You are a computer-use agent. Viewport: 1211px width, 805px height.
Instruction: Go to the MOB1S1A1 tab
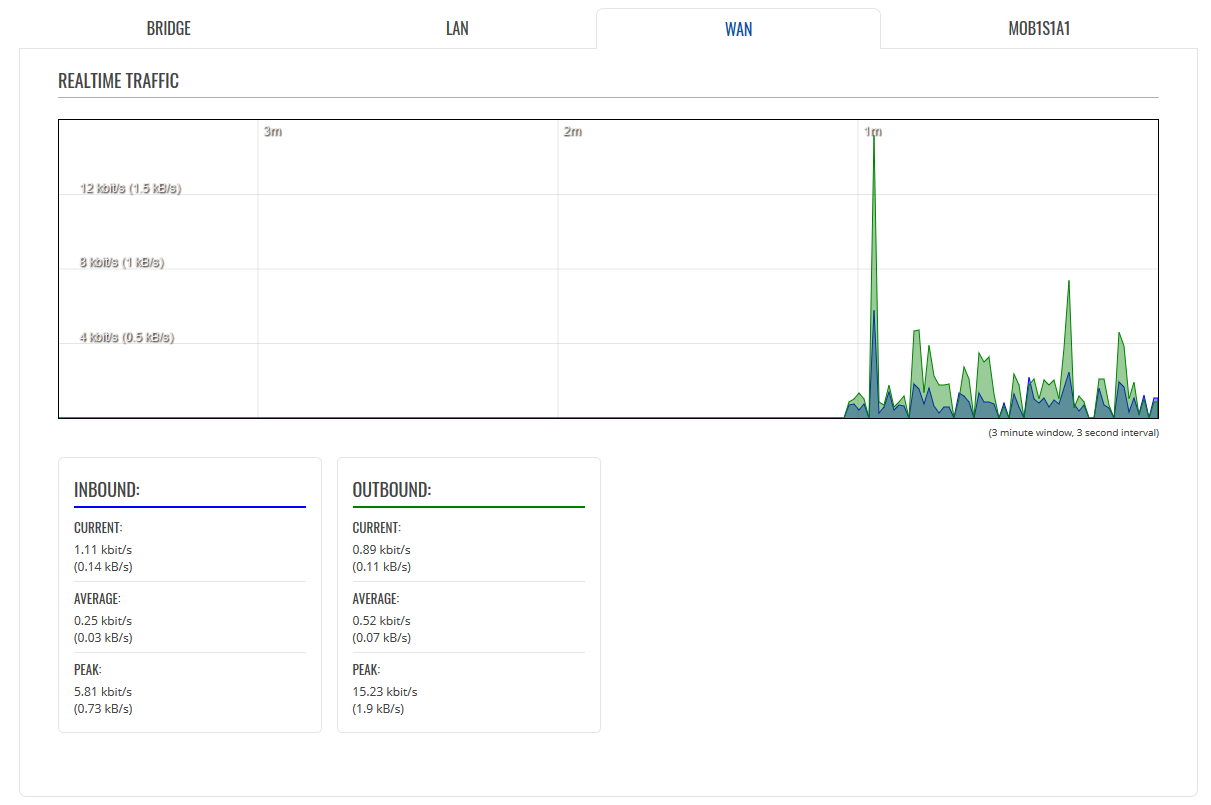[1039, 29]
